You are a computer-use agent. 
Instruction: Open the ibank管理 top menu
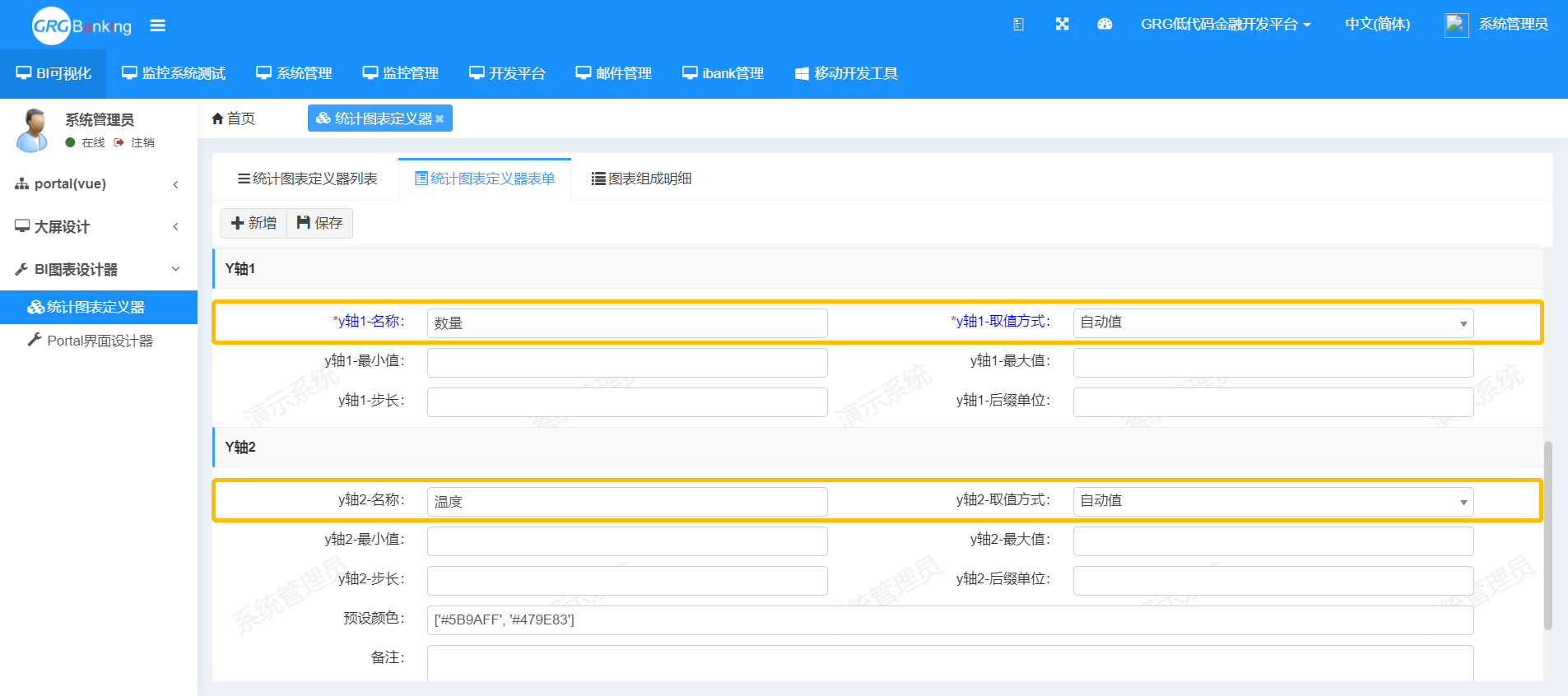(x=723, y=73)
